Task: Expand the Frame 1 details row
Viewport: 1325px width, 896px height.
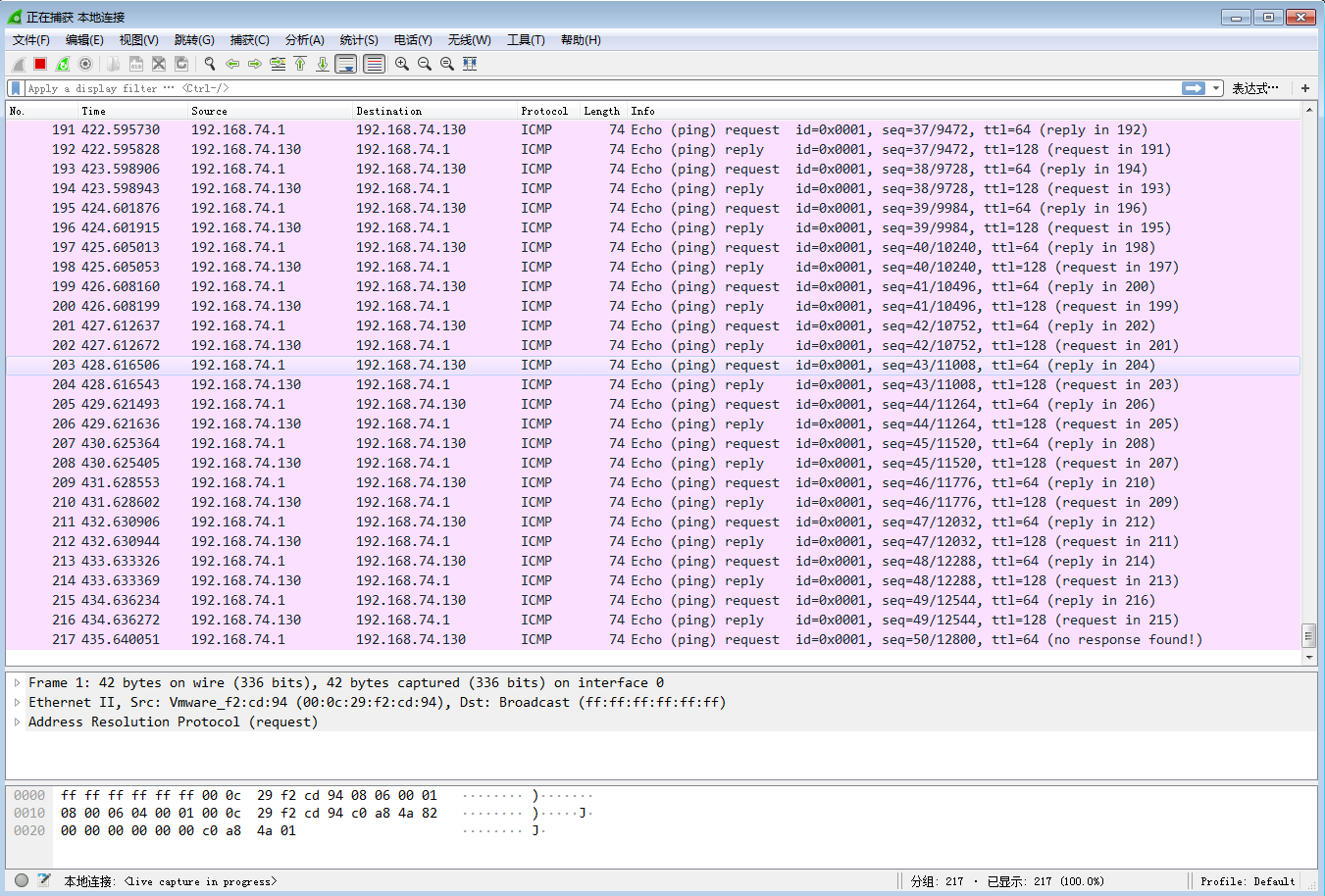Action: [17, 682]
